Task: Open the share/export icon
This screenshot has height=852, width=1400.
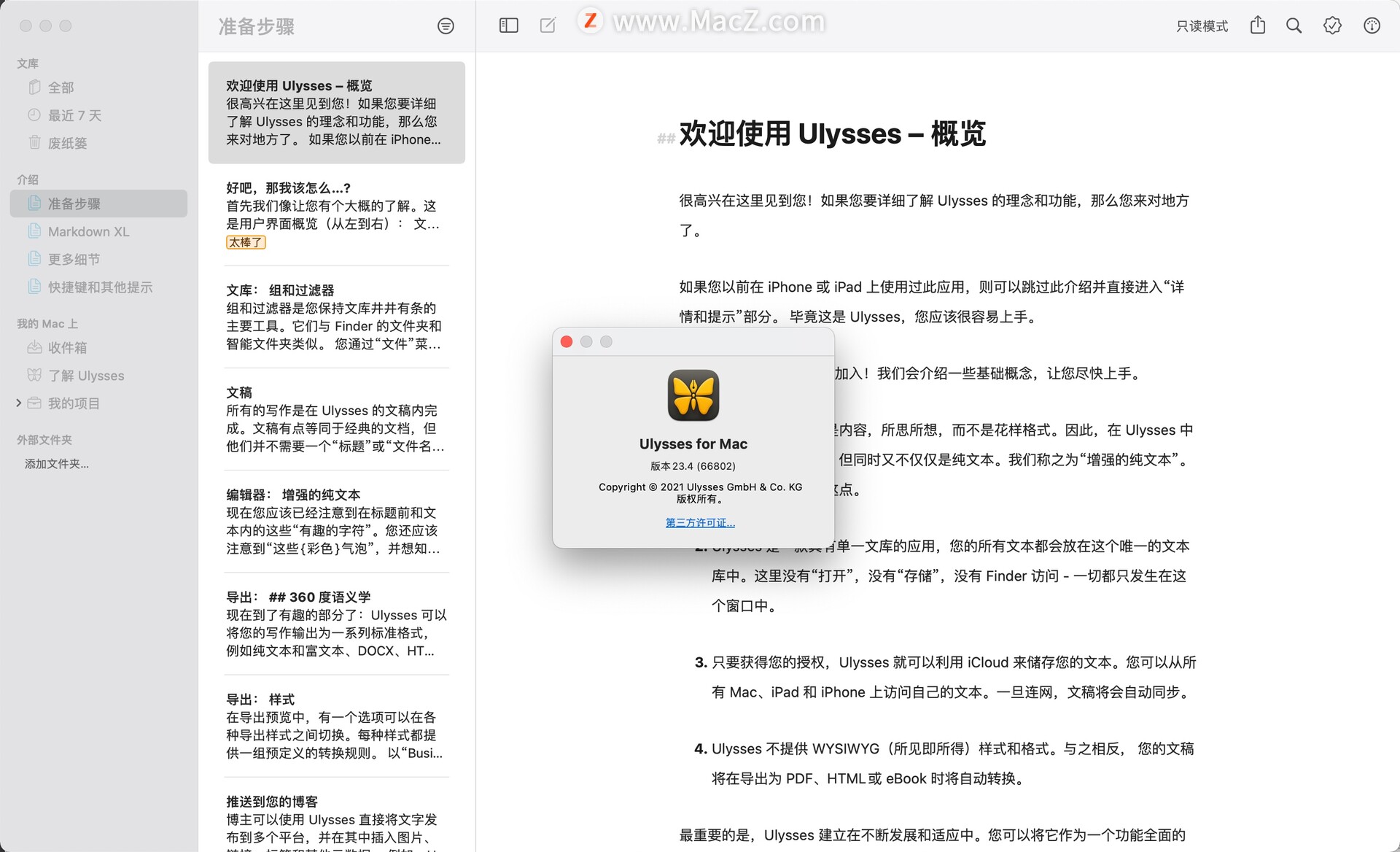Action: pyautogui.click(x=1258, y=26)
